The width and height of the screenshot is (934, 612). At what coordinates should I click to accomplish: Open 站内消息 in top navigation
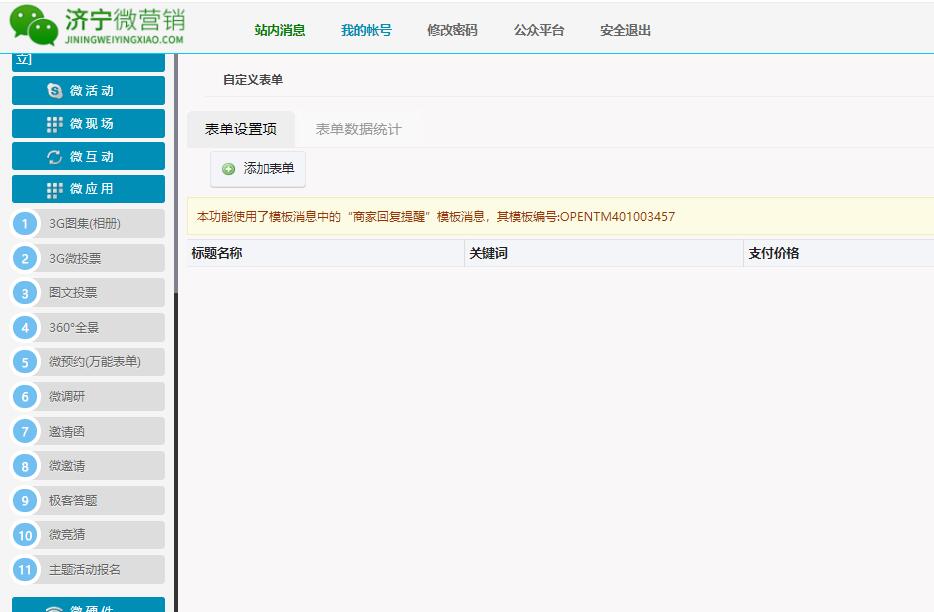[279, 30]
